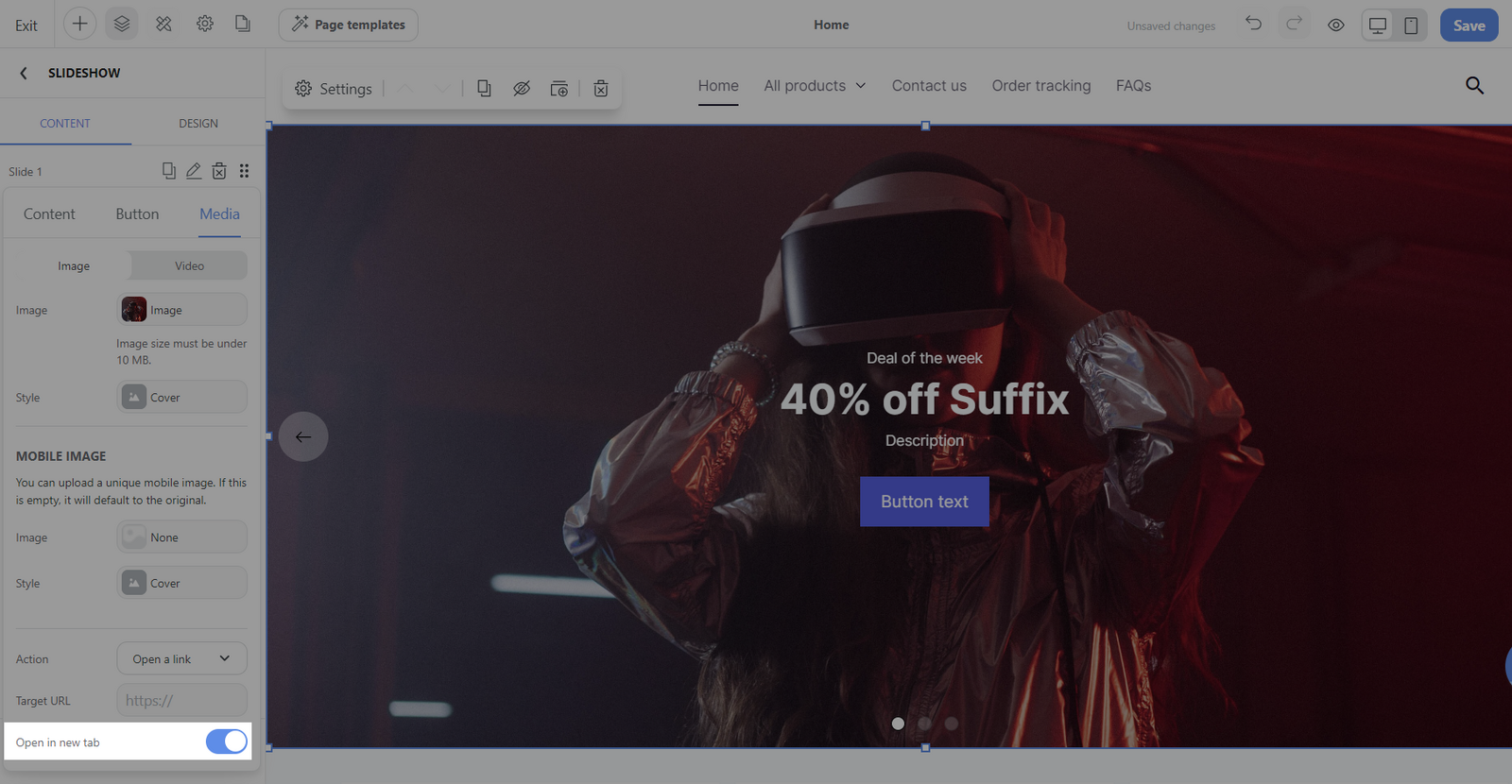Click the redo arrow icon
The image size is (1512, 784).
[x=1295, y=24]
